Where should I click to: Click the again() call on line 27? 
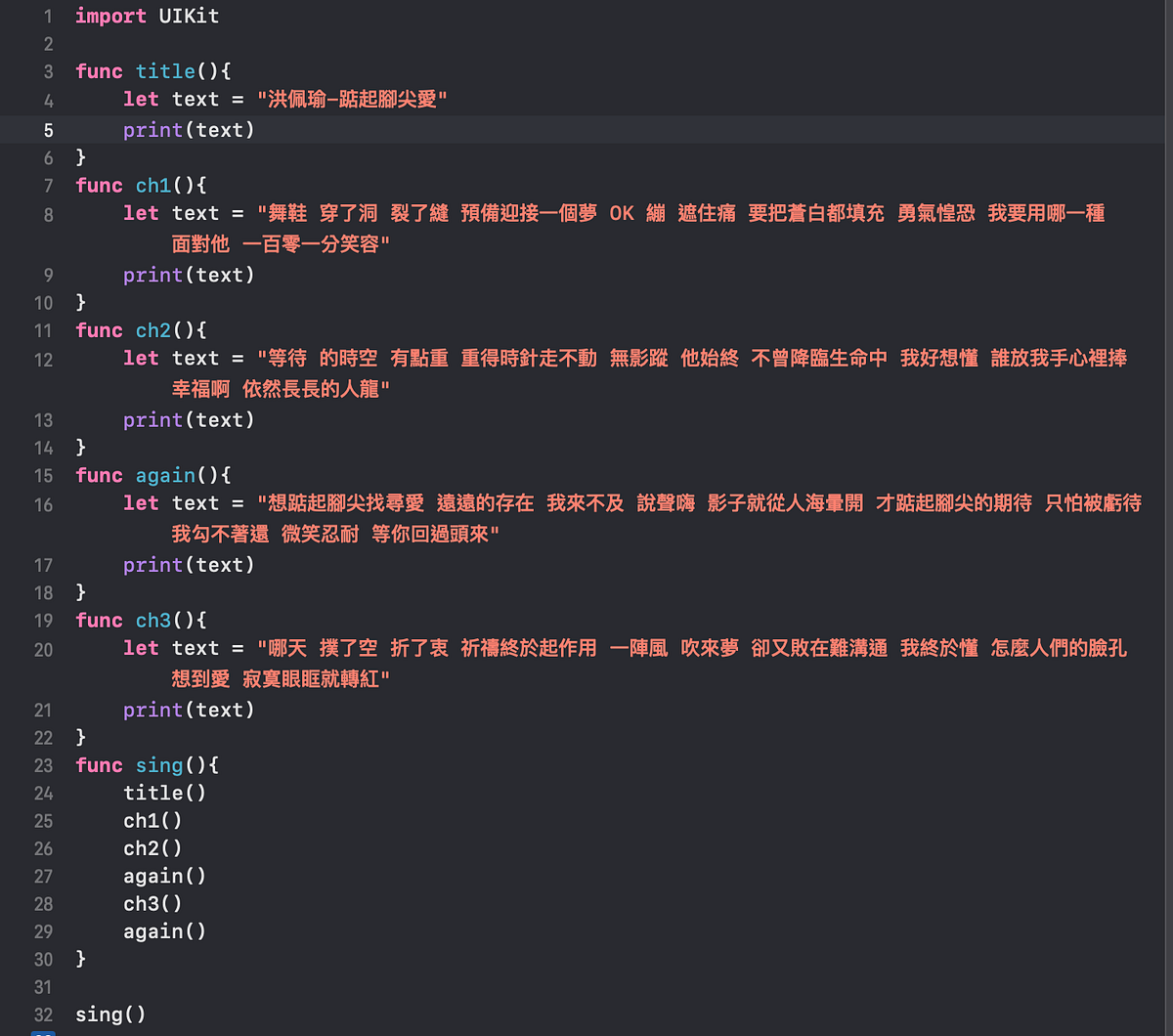coord(164,876)
